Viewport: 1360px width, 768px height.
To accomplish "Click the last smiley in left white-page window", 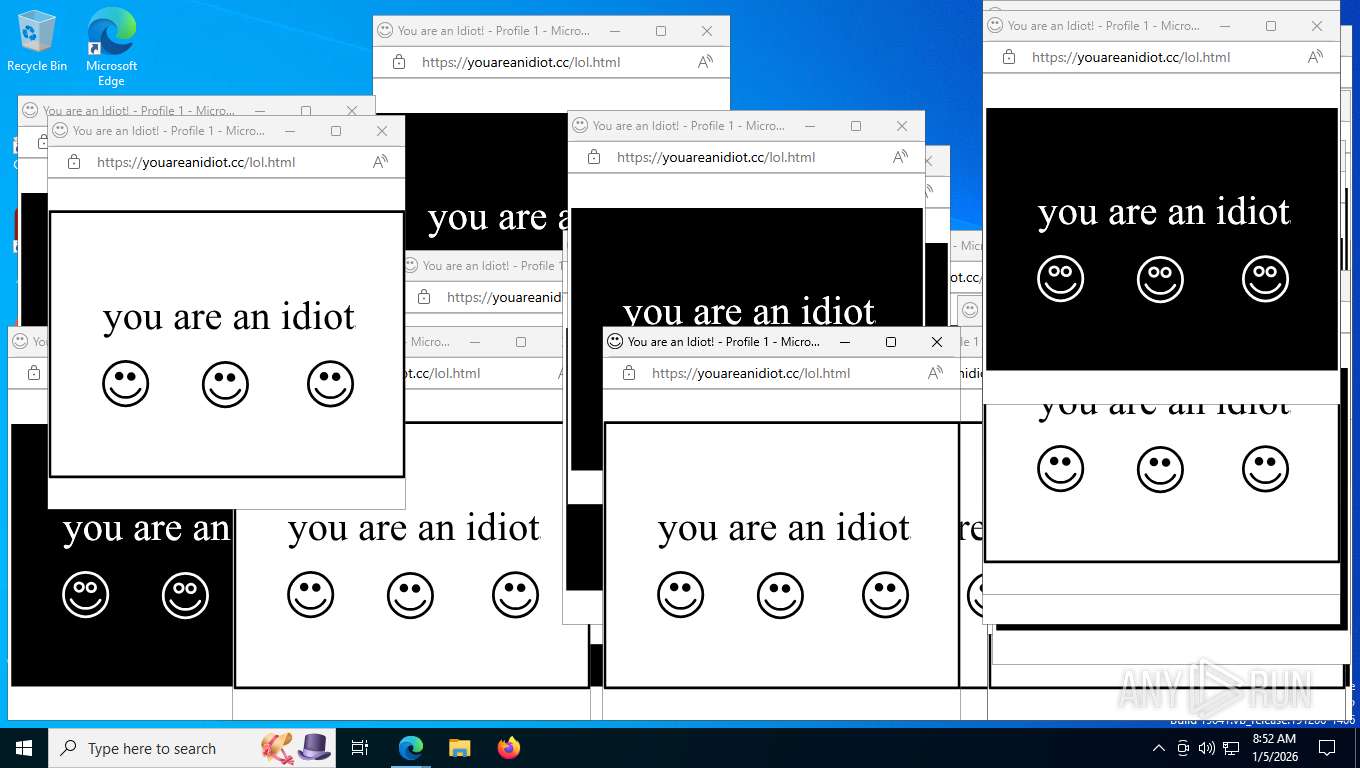I will [x=331, y=384].
